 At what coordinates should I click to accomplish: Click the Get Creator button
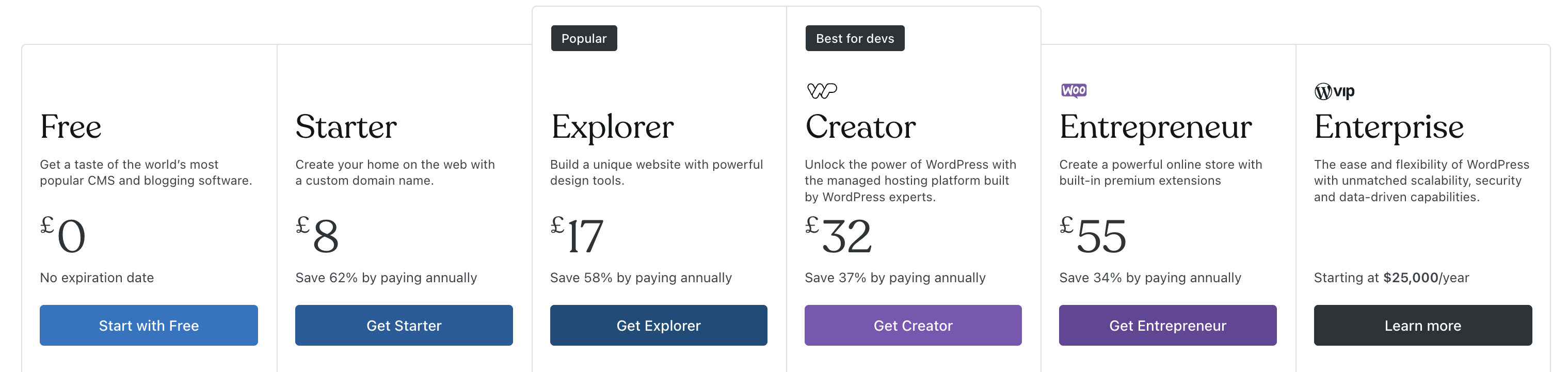[913, 325]
